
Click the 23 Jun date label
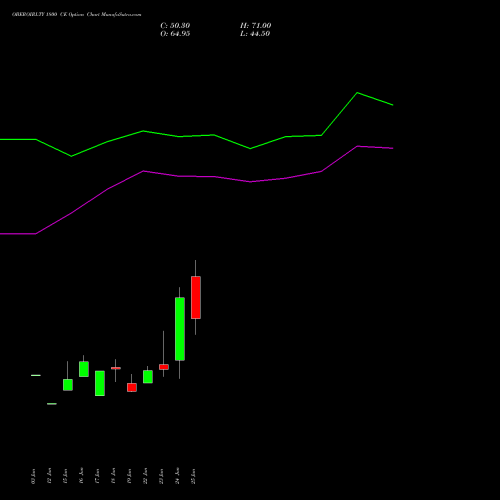click(161, 476)
